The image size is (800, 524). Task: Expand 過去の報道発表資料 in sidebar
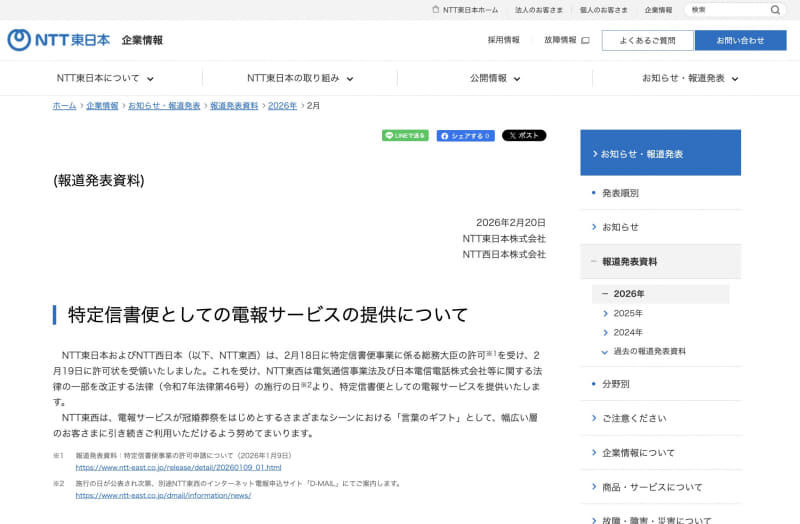(x=649, y=351)
